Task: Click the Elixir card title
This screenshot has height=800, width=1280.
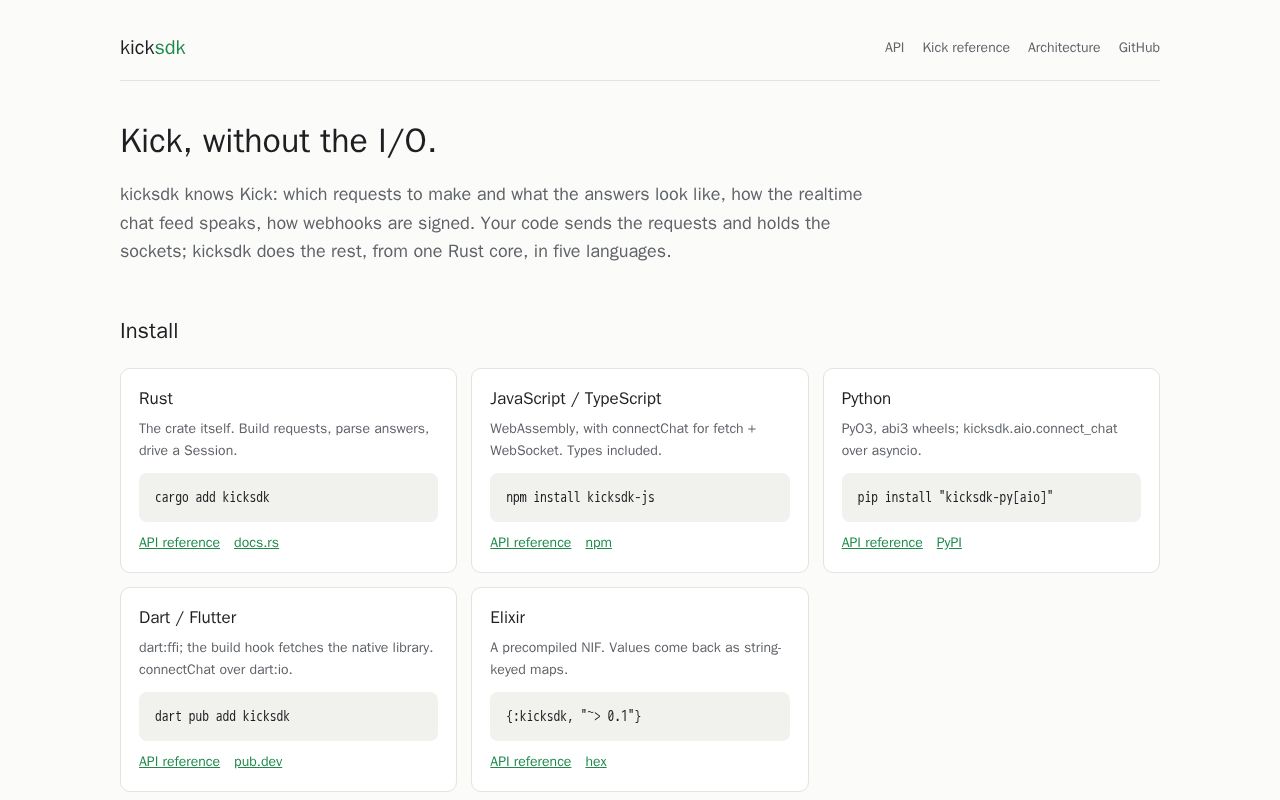Action: (x=507, y=617)
